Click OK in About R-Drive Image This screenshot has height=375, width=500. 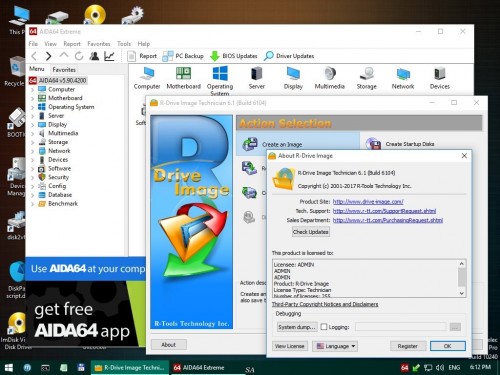click(448, 346)
